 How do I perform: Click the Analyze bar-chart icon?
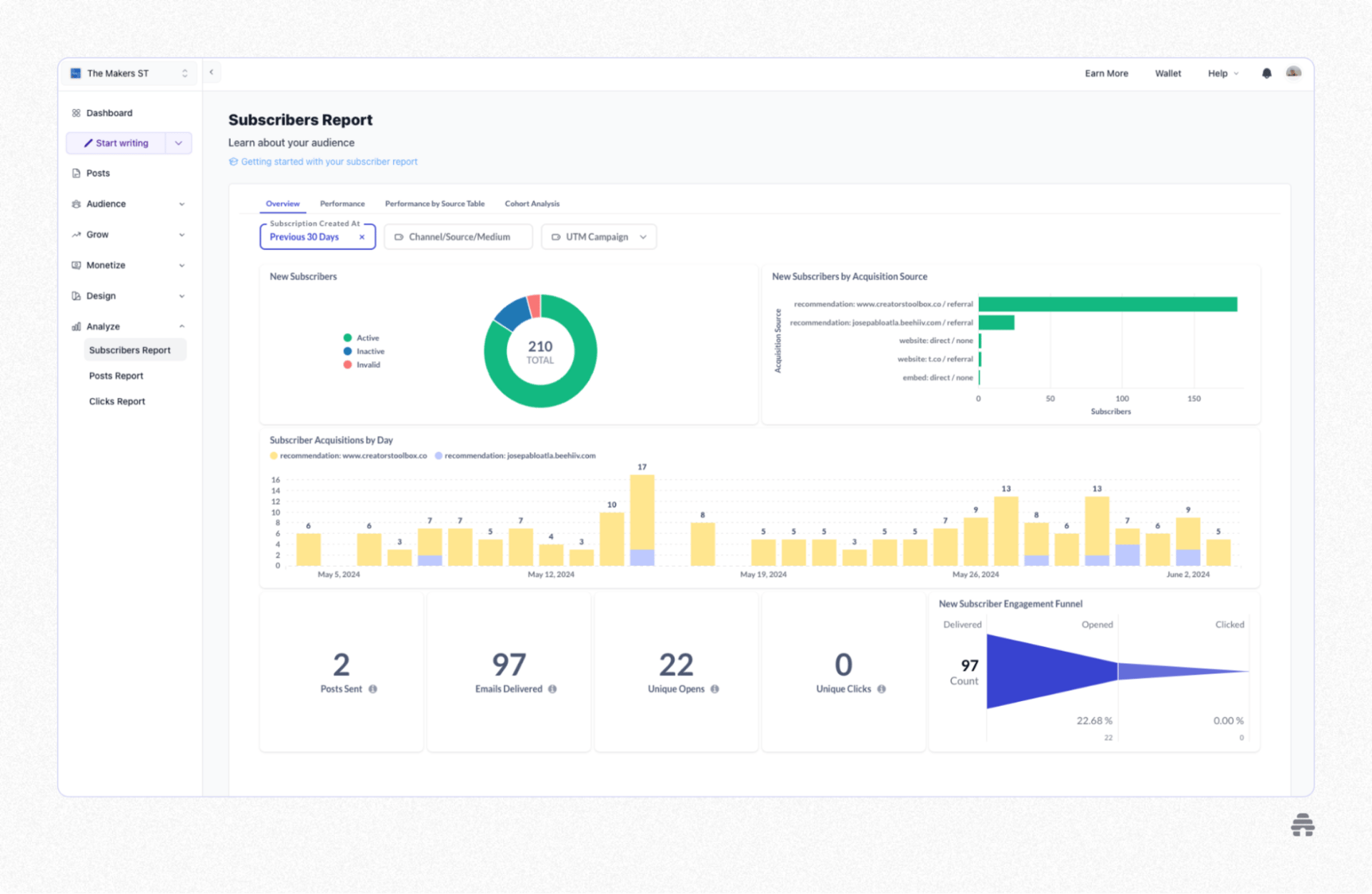coord(76,326)
